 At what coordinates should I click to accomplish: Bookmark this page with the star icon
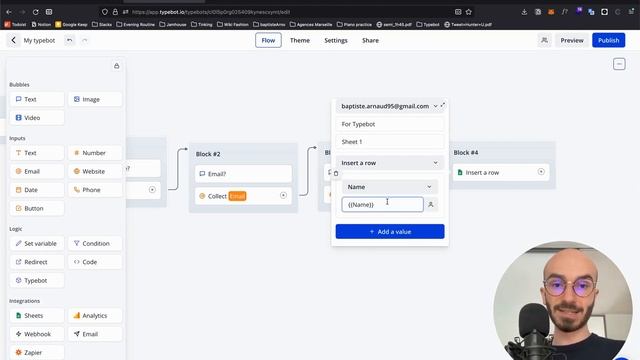click(x=469, y=12)
